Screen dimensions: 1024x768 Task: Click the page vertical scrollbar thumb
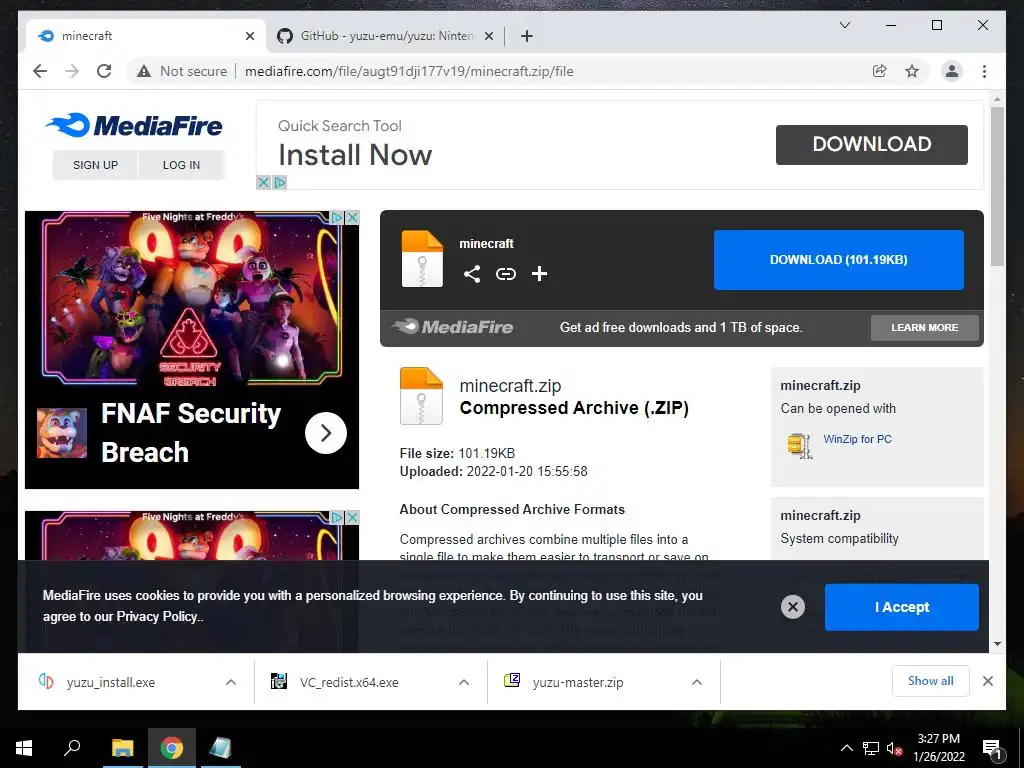point(997,186)
